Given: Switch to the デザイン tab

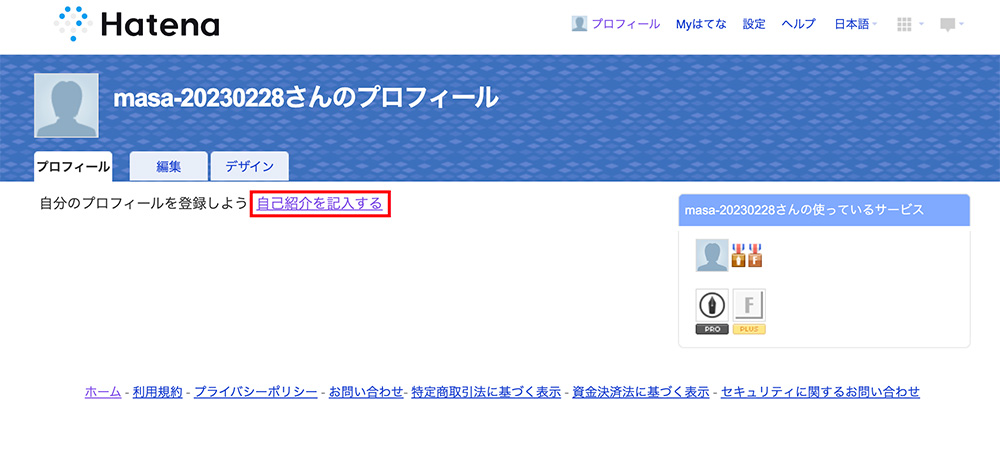Looking at the screenshot, I should [x=249, y=166].
